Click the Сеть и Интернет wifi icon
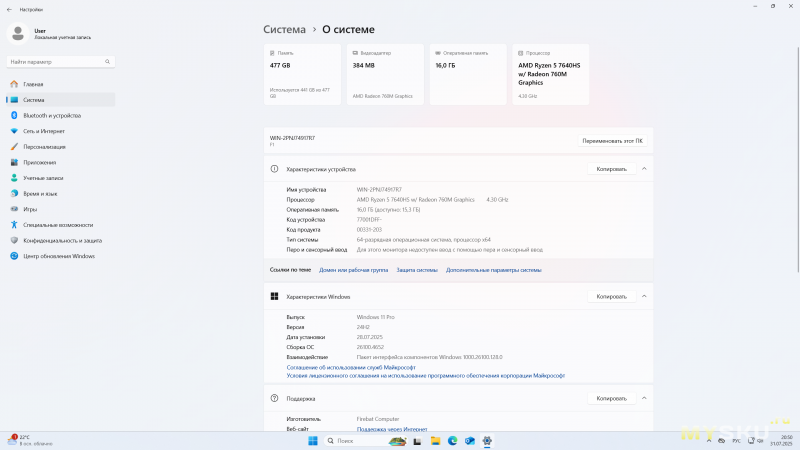800x450 pixels. [14, 131]
